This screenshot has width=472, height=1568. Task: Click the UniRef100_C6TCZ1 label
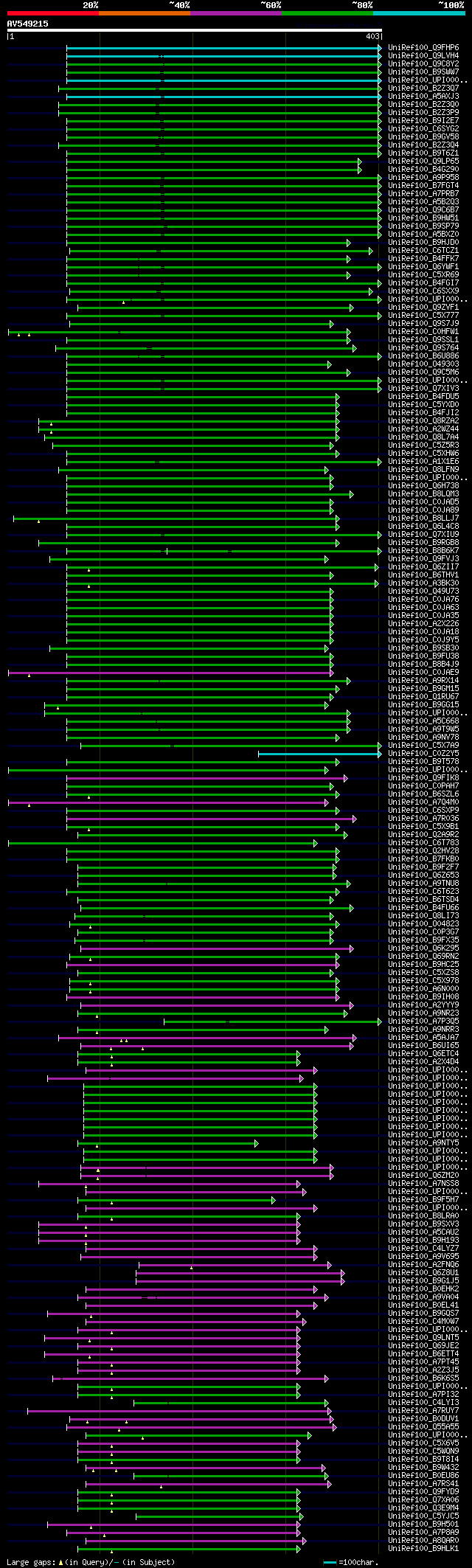tap(423, 250)
